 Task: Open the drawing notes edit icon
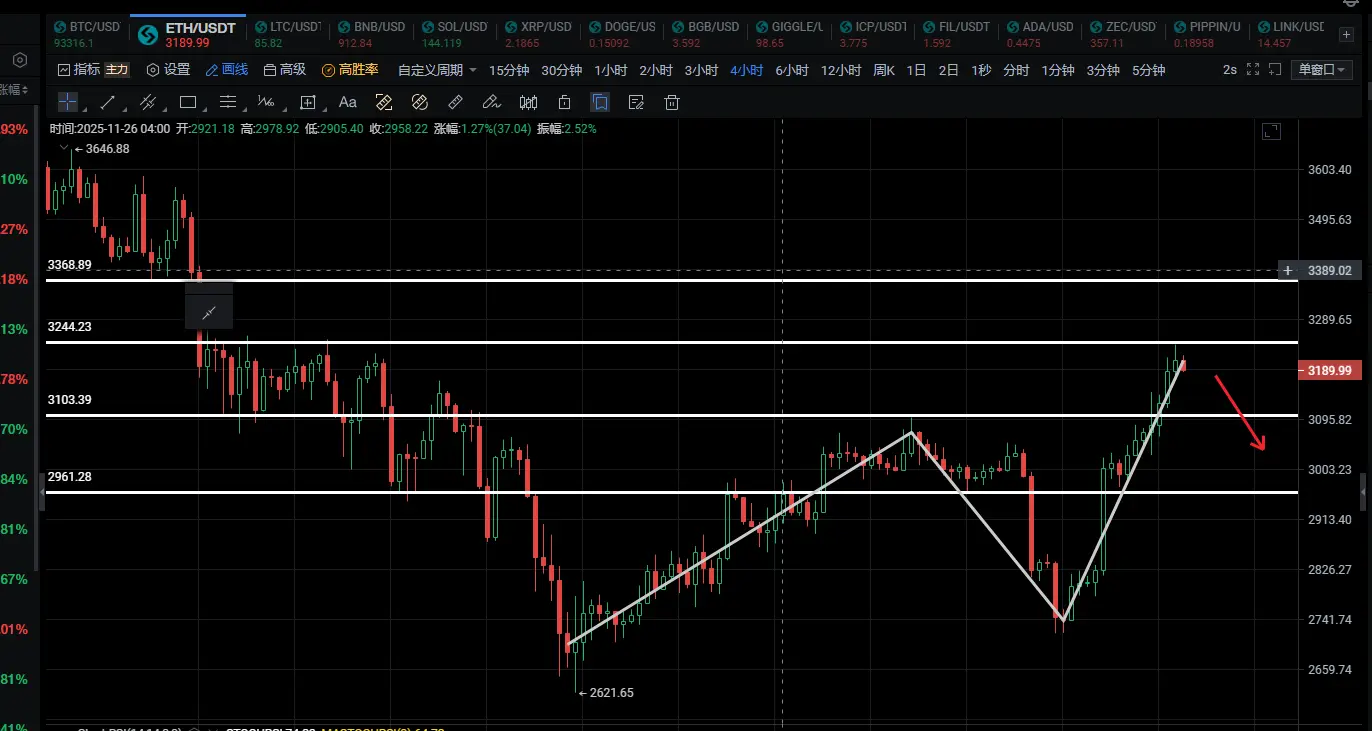click(636, 102)
